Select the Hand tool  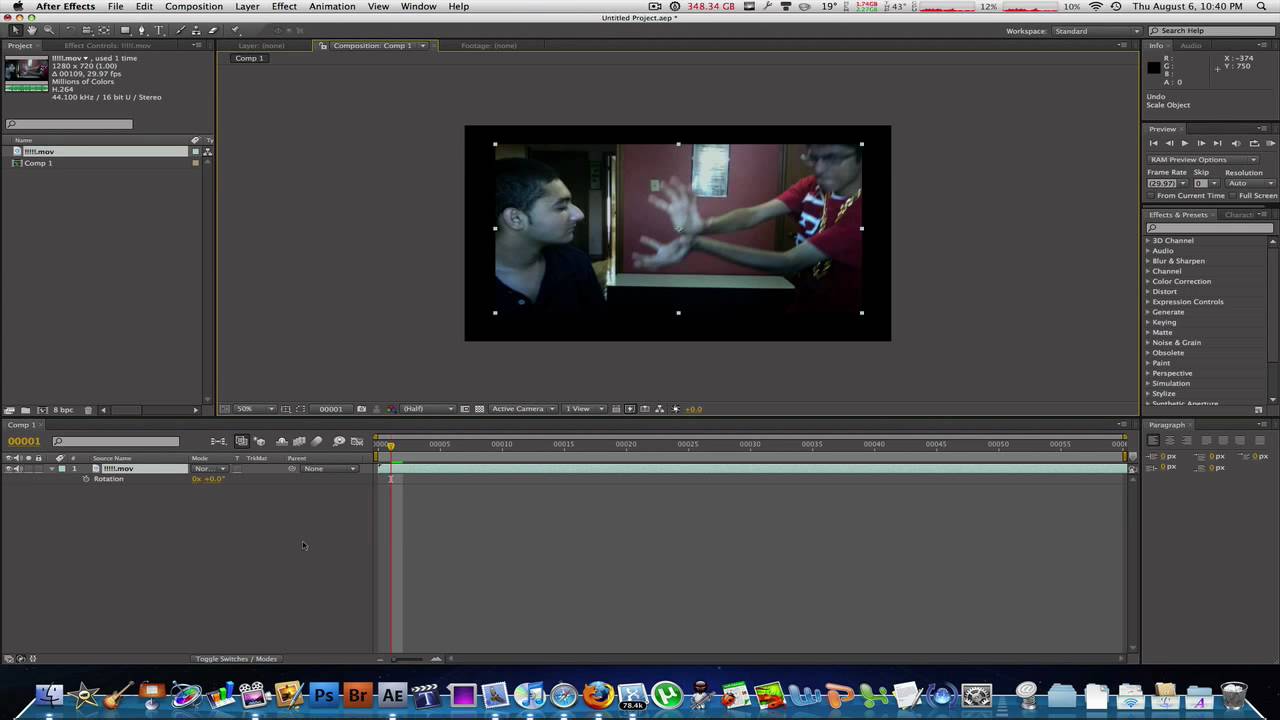32,30
